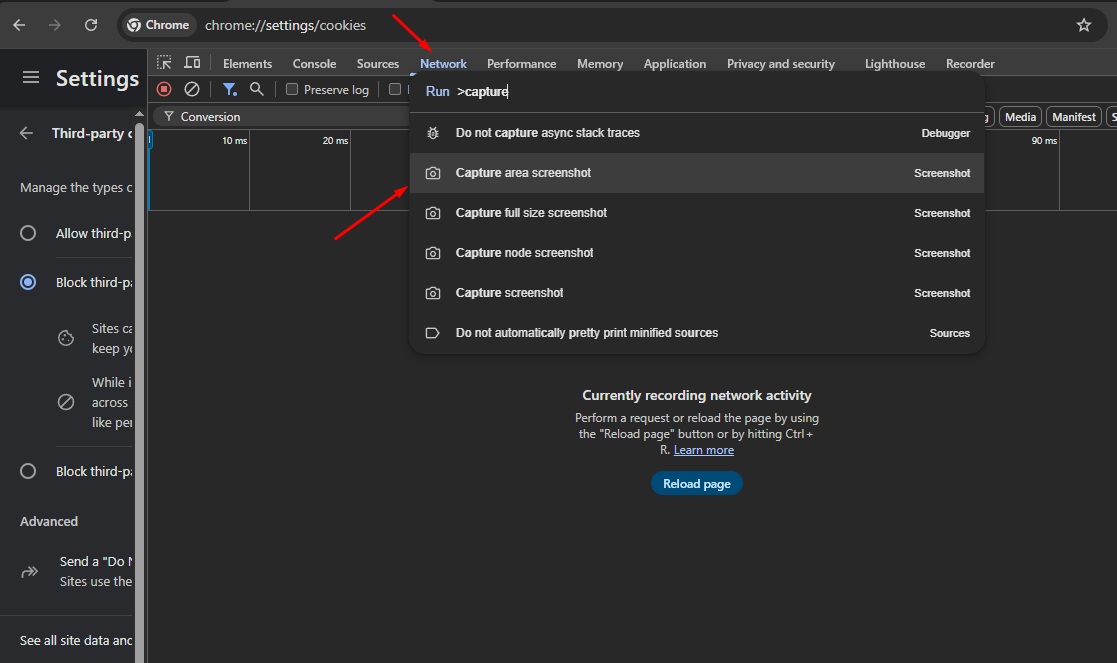This screenshot has height=663, width=1117.
Task: Run Capture full size screenshot command
Action: pyautogui.click(x=697, y=213)
